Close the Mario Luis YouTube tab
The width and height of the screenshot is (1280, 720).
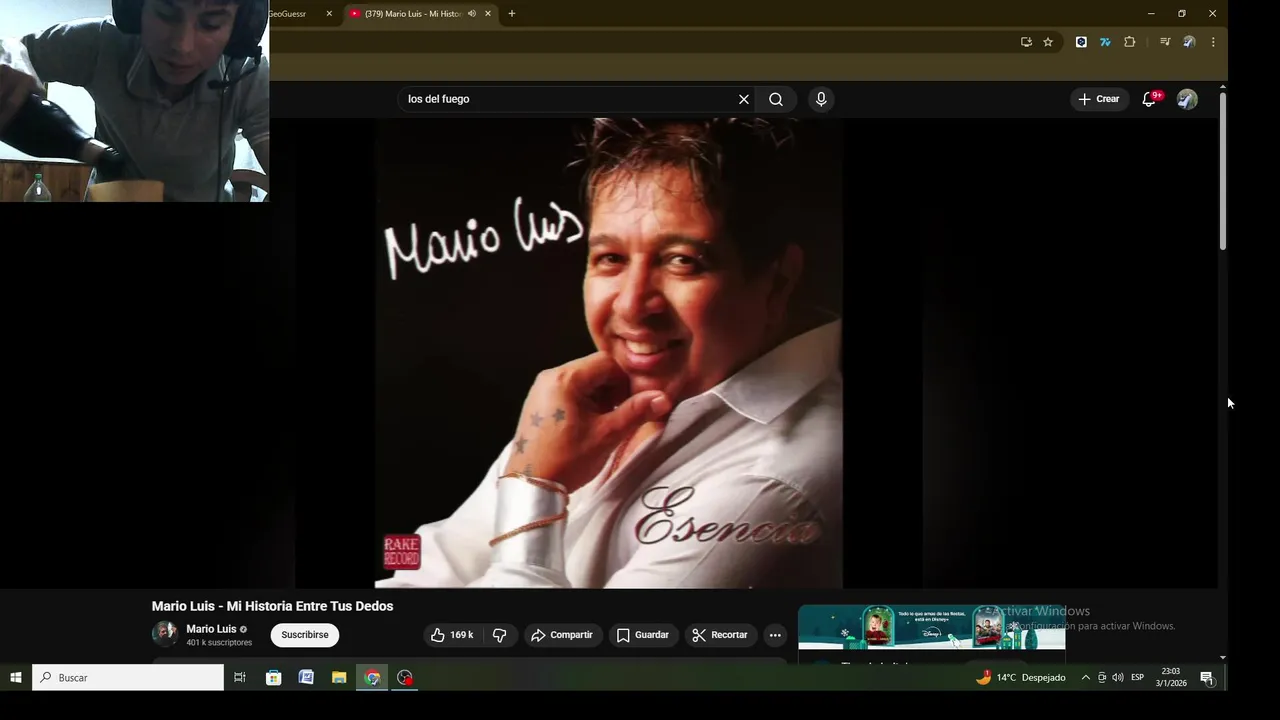488,14
